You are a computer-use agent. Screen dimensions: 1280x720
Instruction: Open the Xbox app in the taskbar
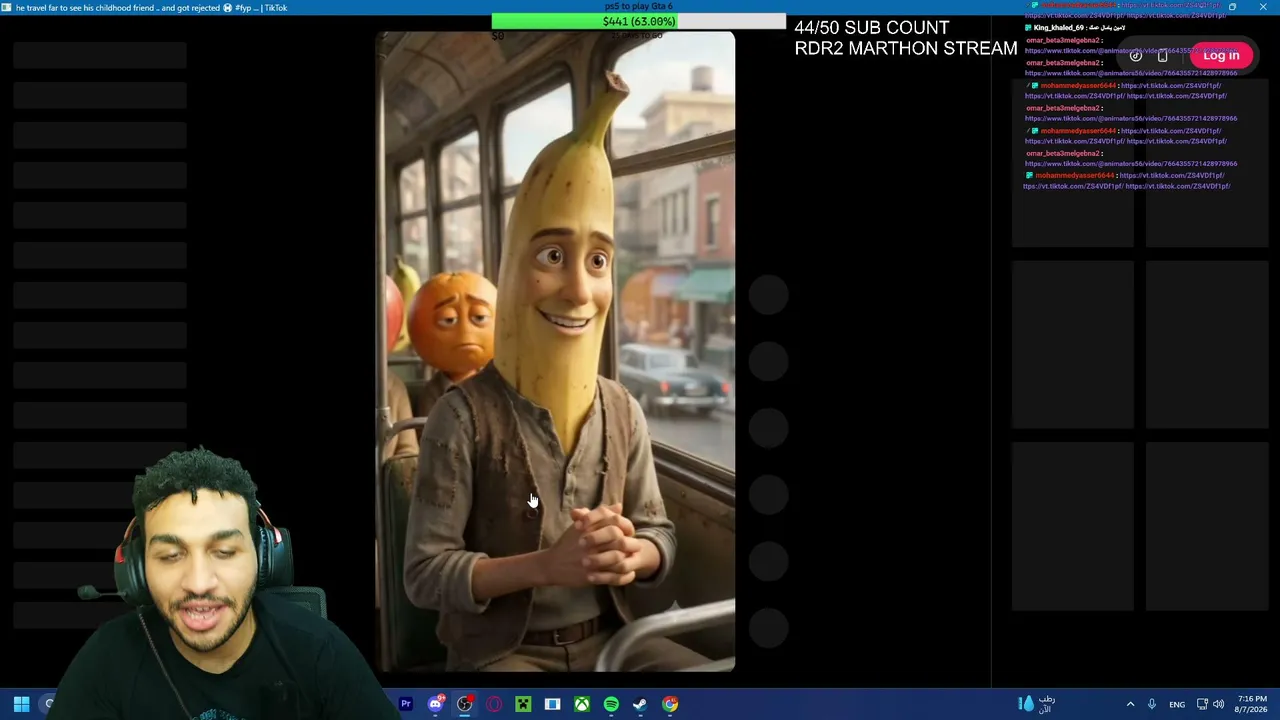[581, 704]
